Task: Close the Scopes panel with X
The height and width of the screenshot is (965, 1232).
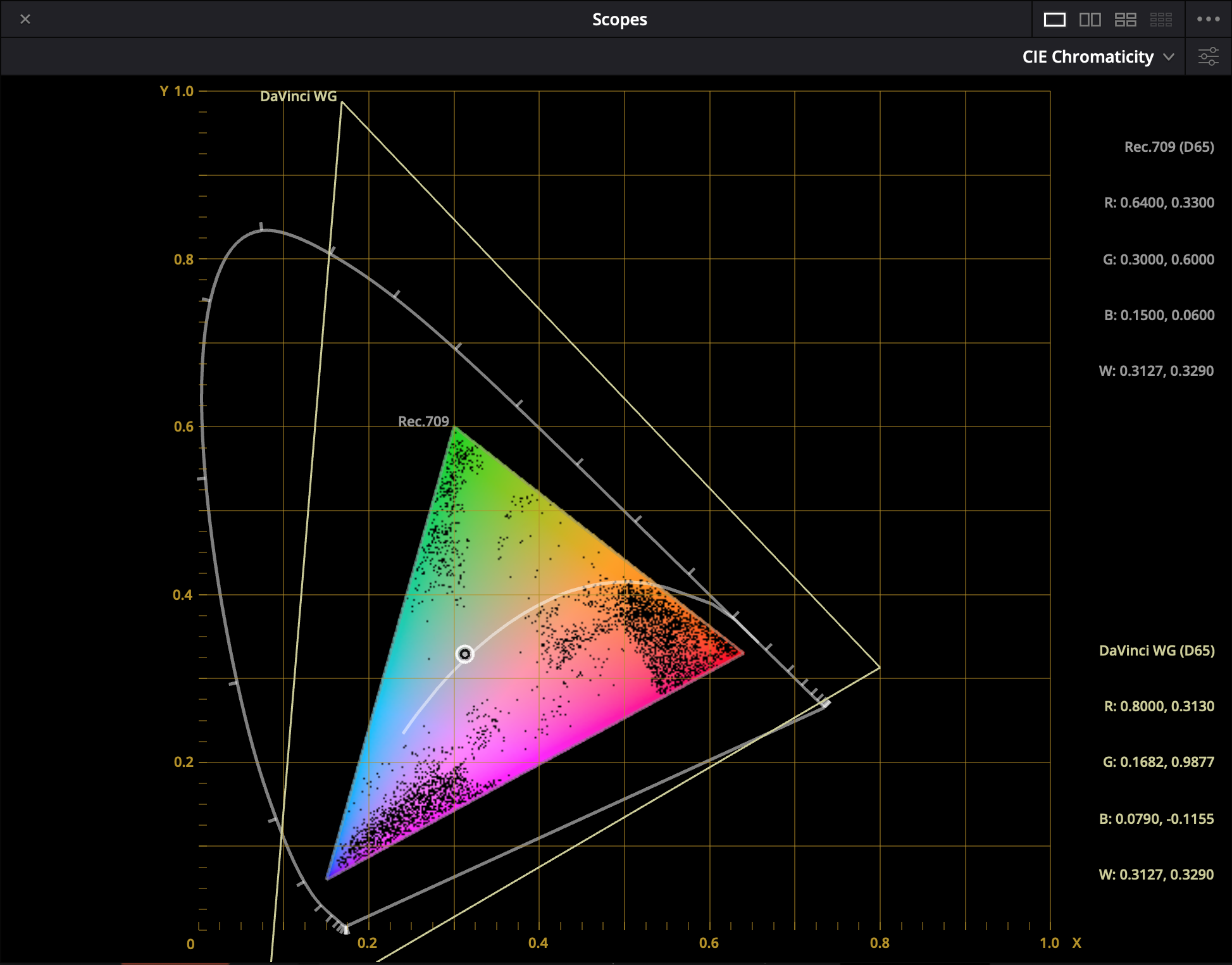Action: (25, 20)
